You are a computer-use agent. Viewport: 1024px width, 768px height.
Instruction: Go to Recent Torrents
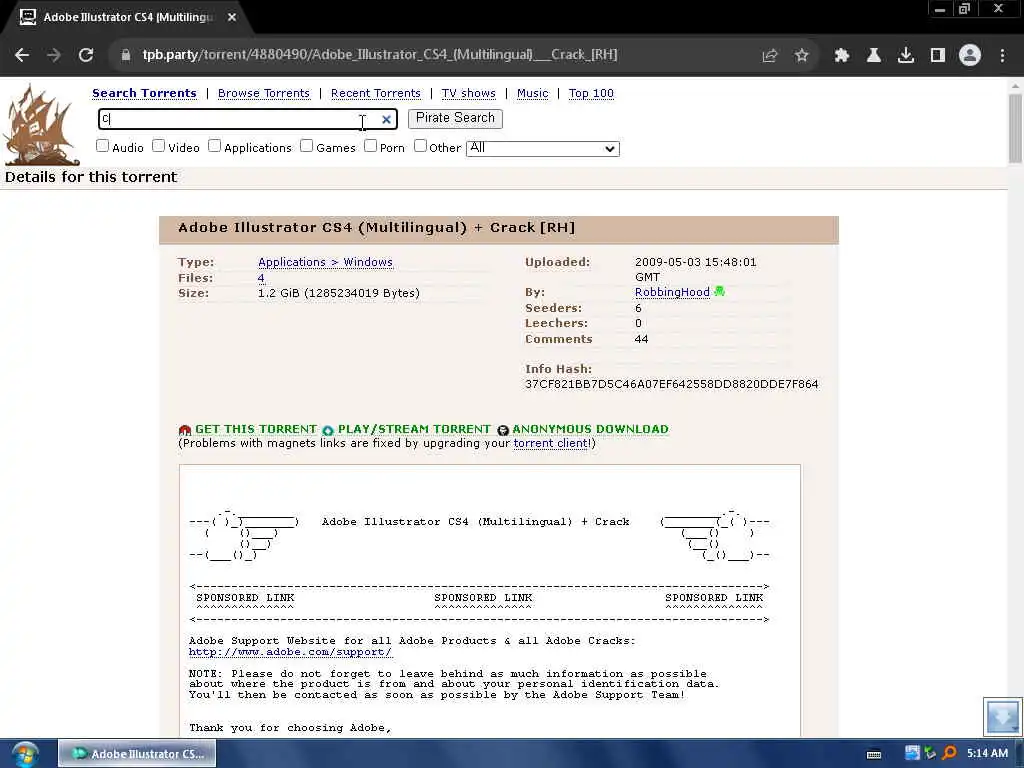pos(376,93)
